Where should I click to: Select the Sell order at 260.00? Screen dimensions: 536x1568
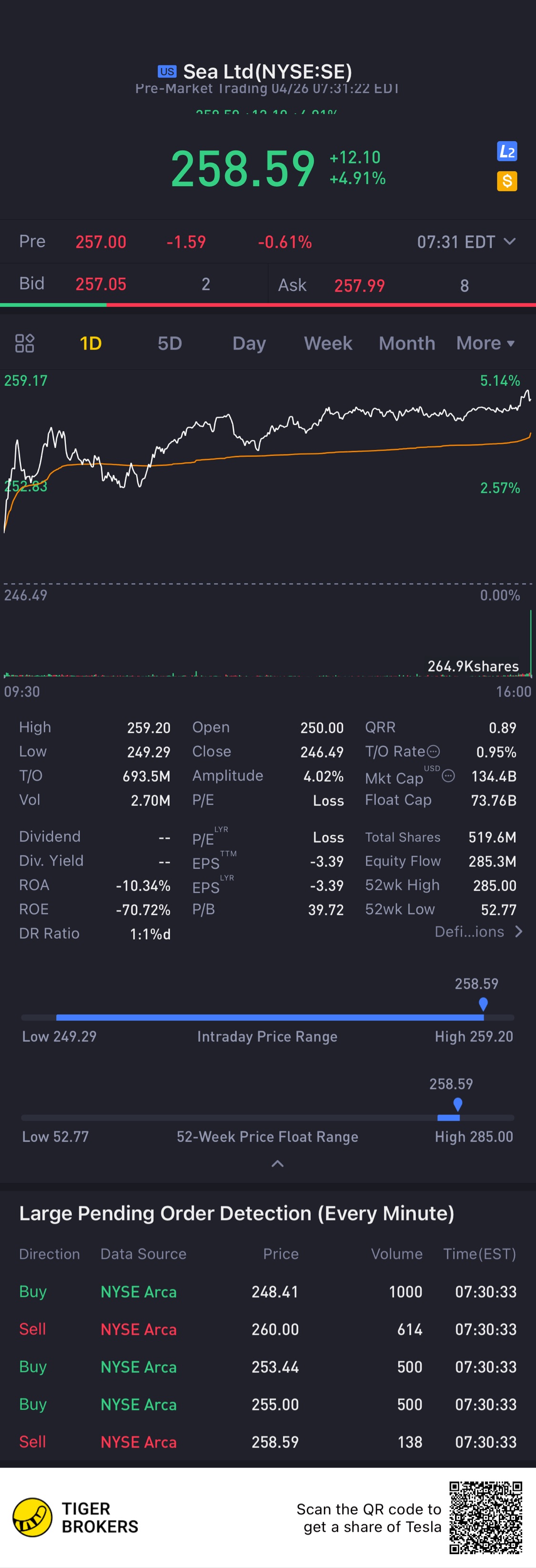tap(268, 1329)
